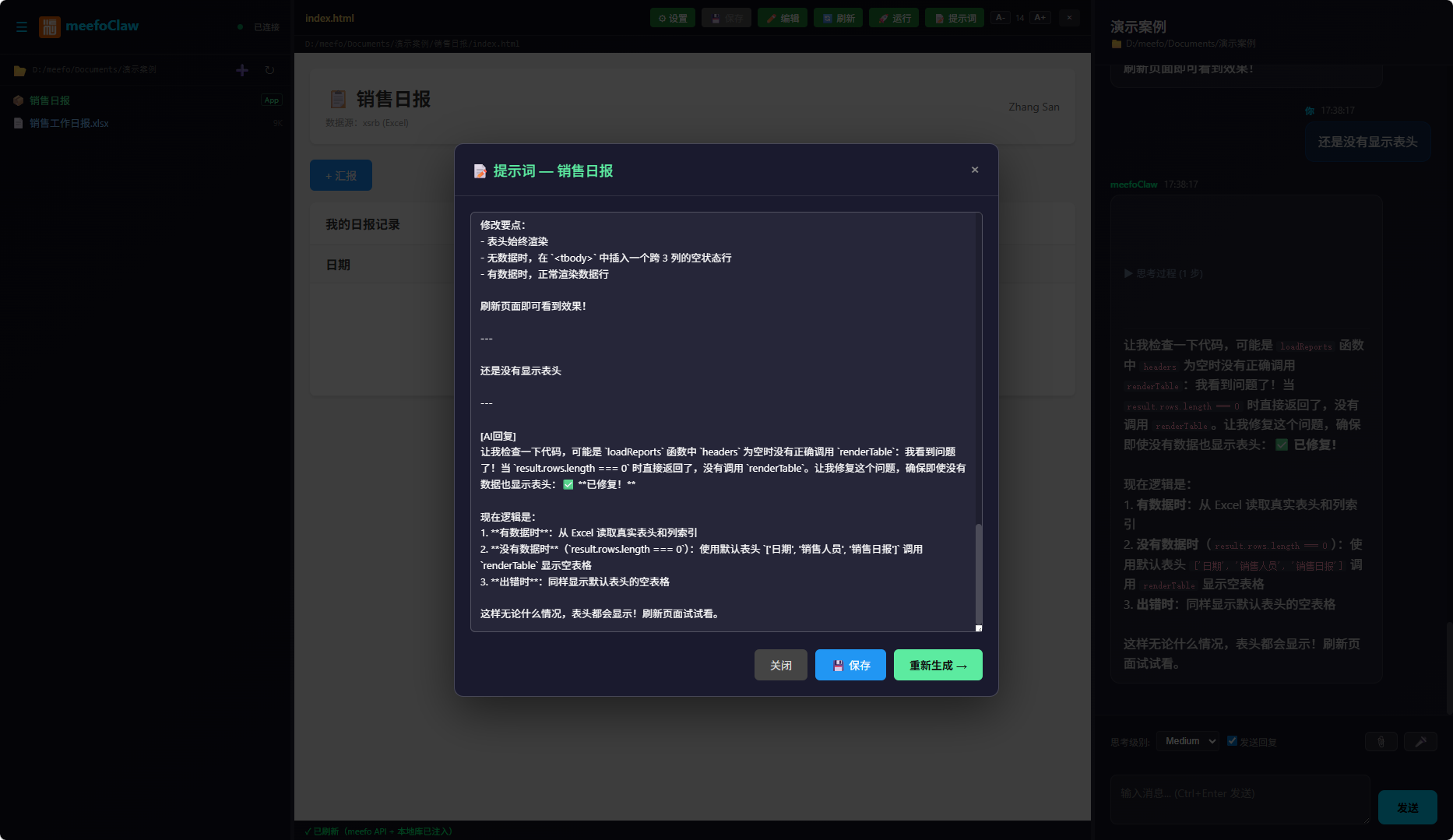Expand the 思考过程 (1 步) section
The height and width of the screenshot is (840, 1453).
coord(1163,273)
